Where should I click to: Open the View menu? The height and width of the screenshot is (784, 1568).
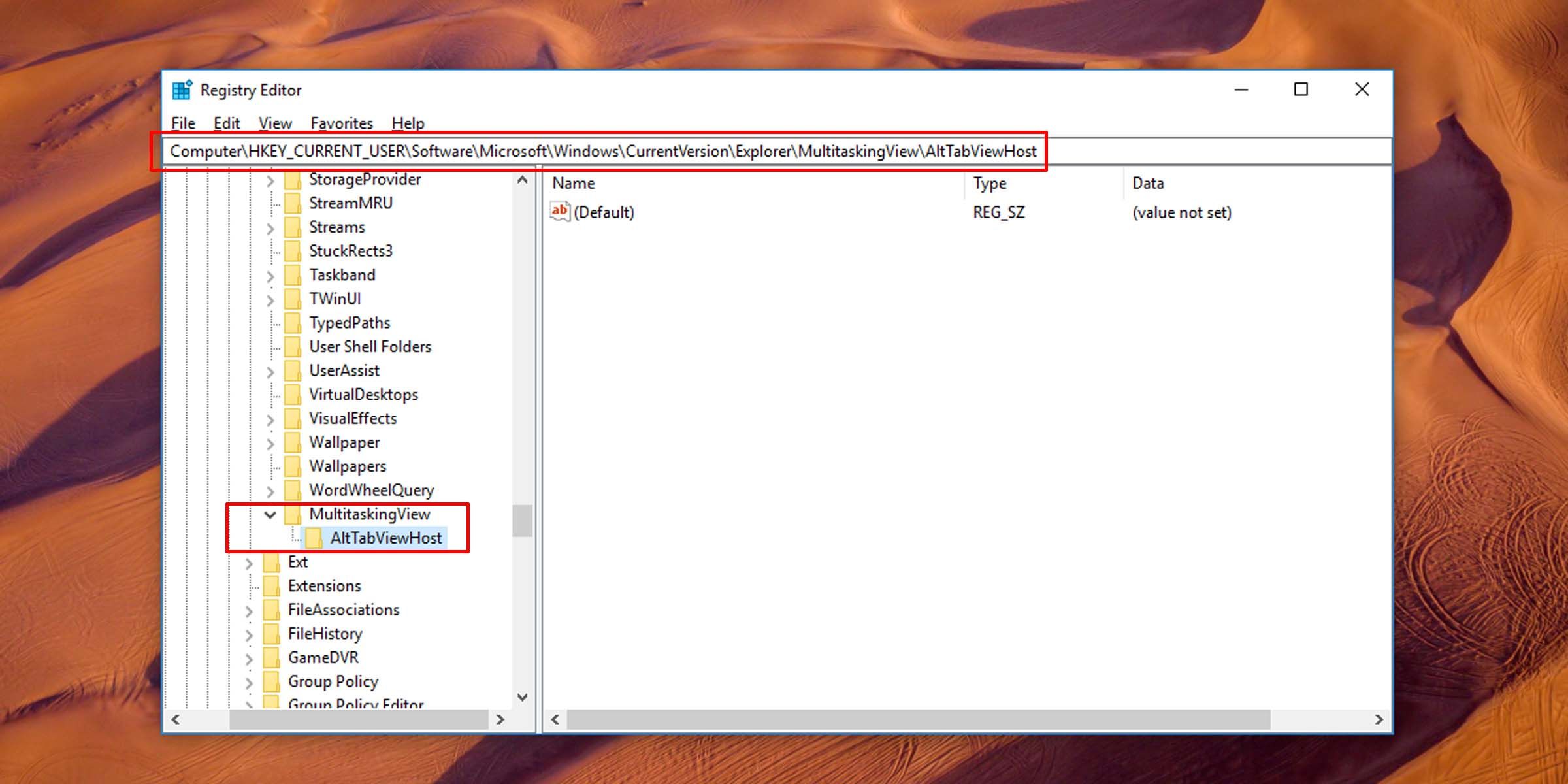[275, 123]
